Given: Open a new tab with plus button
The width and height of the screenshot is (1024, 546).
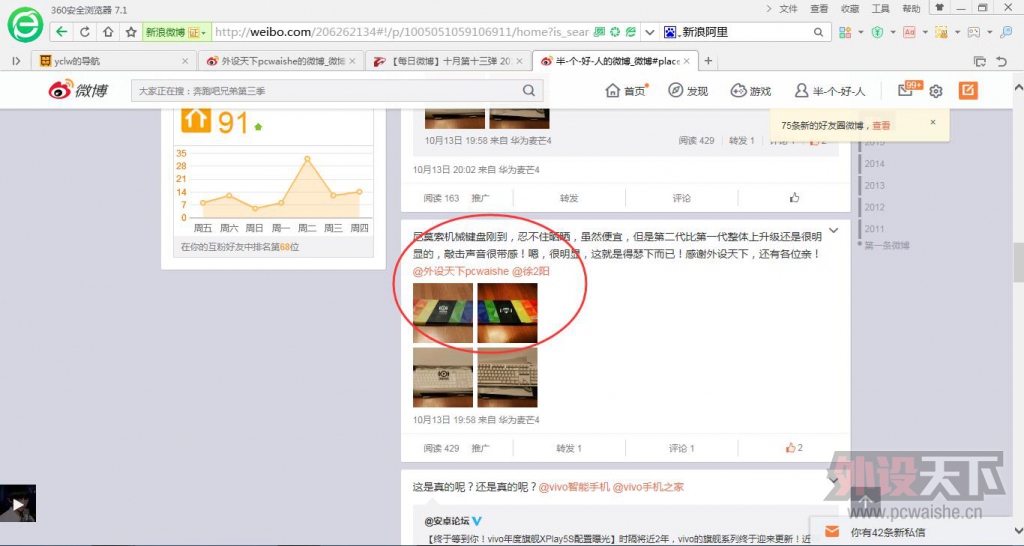Looking at the screenshot, I should point(708,61).
